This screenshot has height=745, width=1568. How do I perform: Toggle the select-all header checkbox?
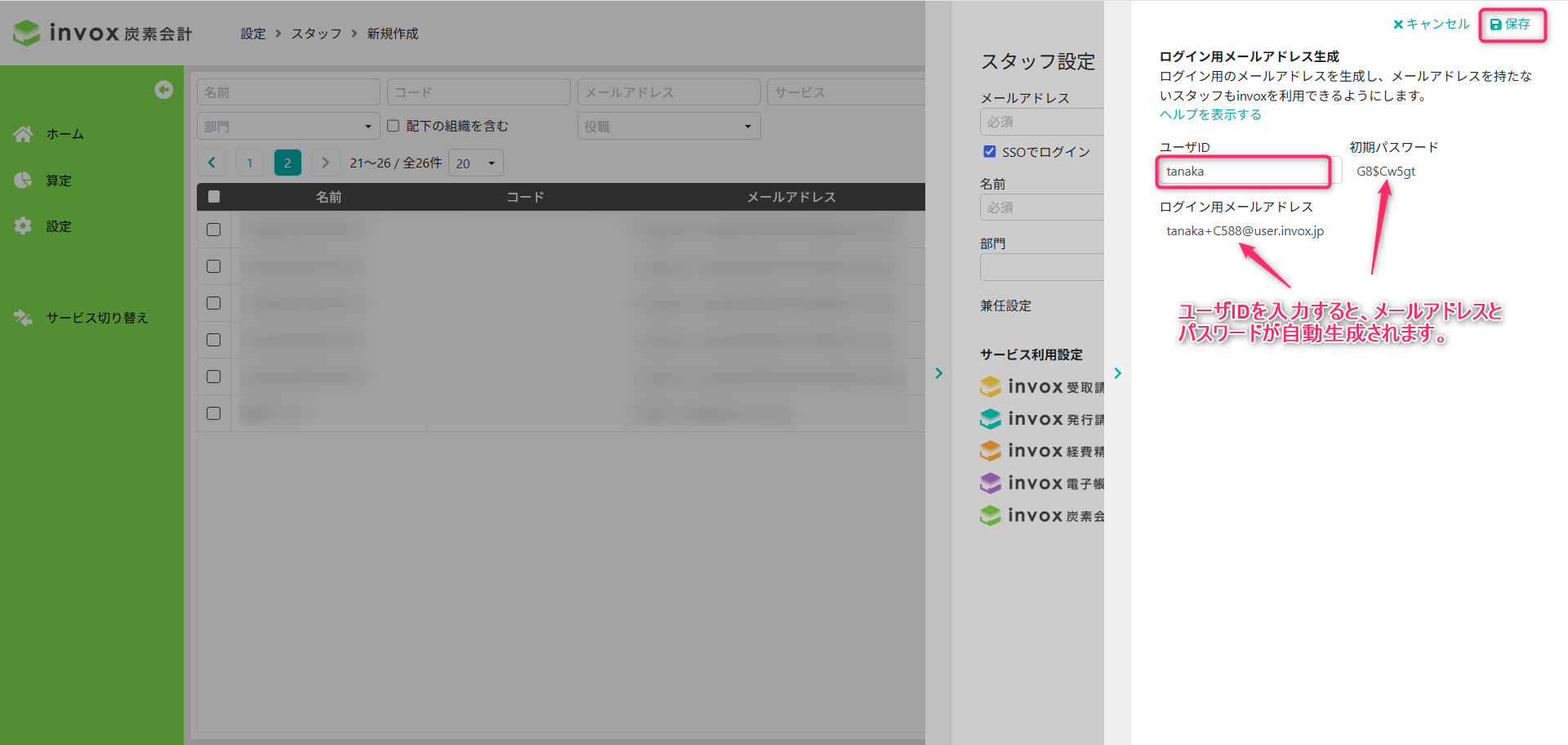pos(214,196)
